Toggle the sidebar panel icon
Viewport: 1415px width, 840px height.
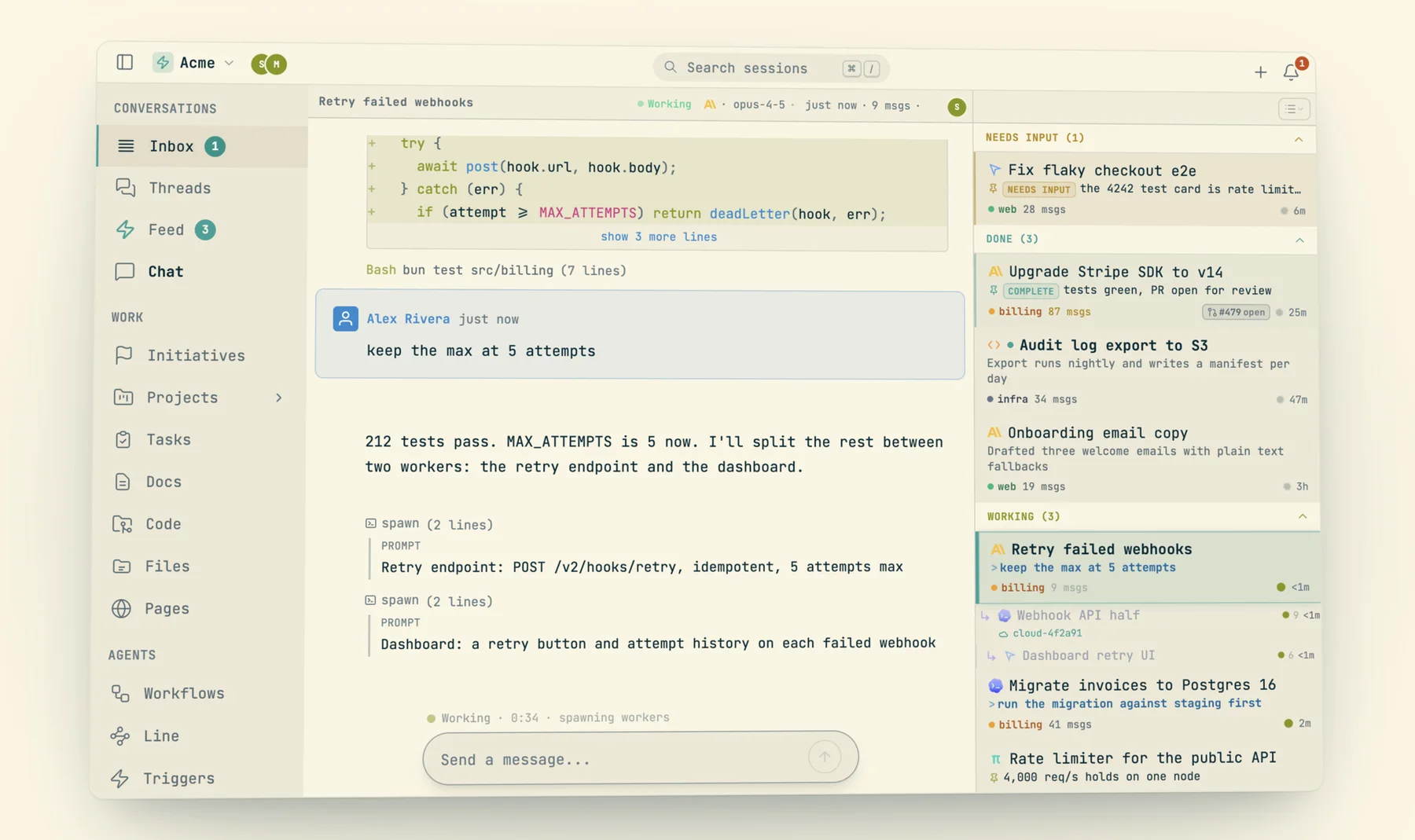(x=124, y=62)
